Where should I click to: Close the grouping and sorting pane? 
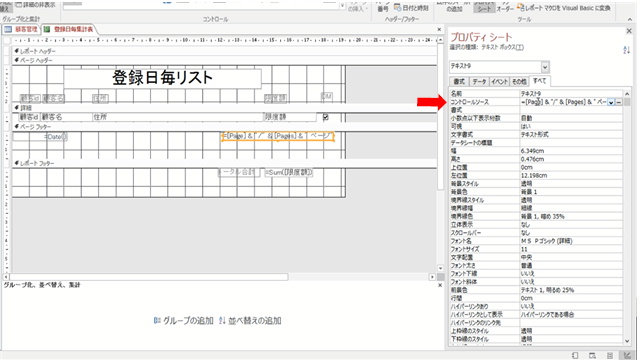pos(440,285)
